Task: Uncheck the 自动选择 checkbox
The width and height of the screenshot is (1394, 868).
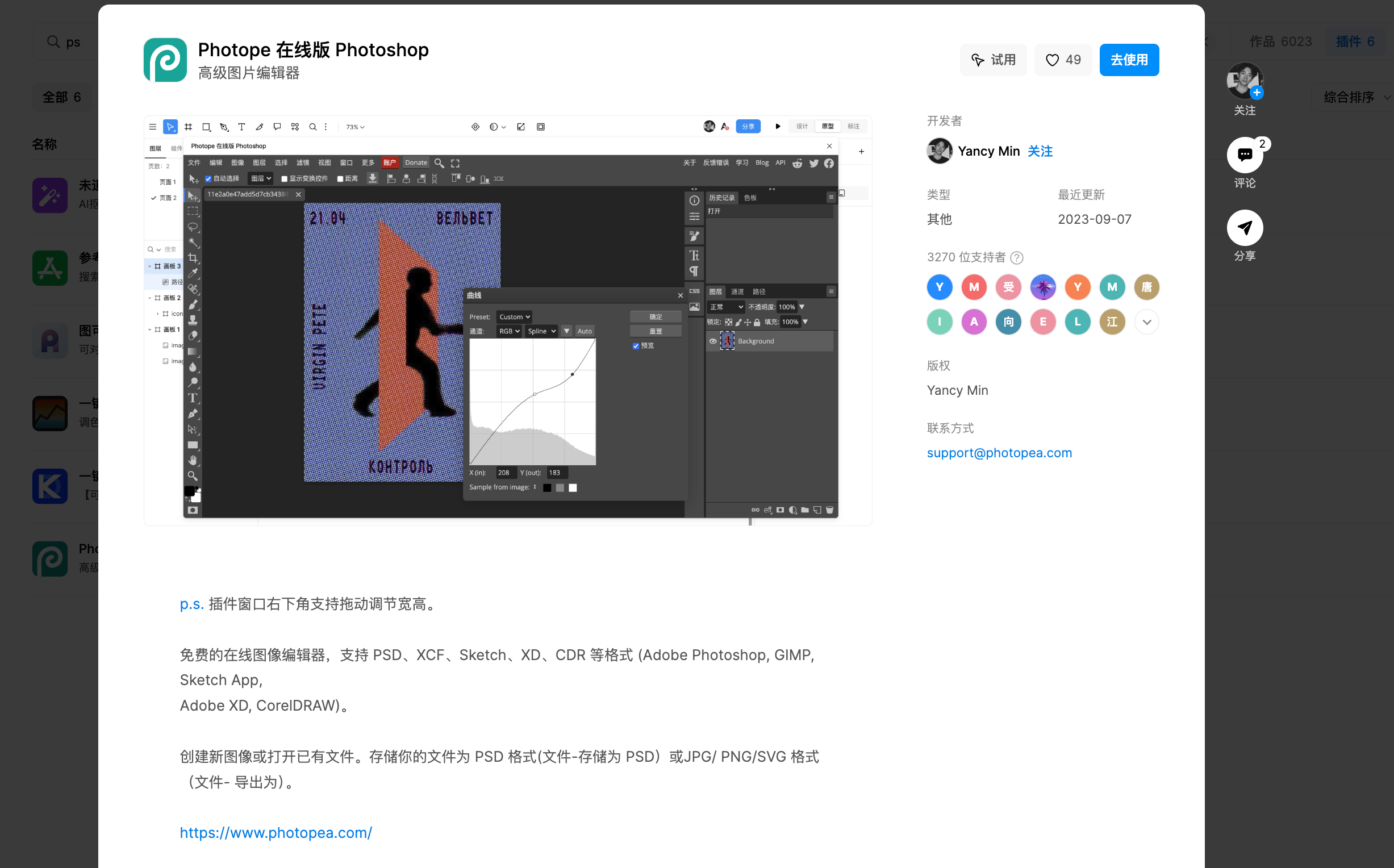Action: point(208,178)
